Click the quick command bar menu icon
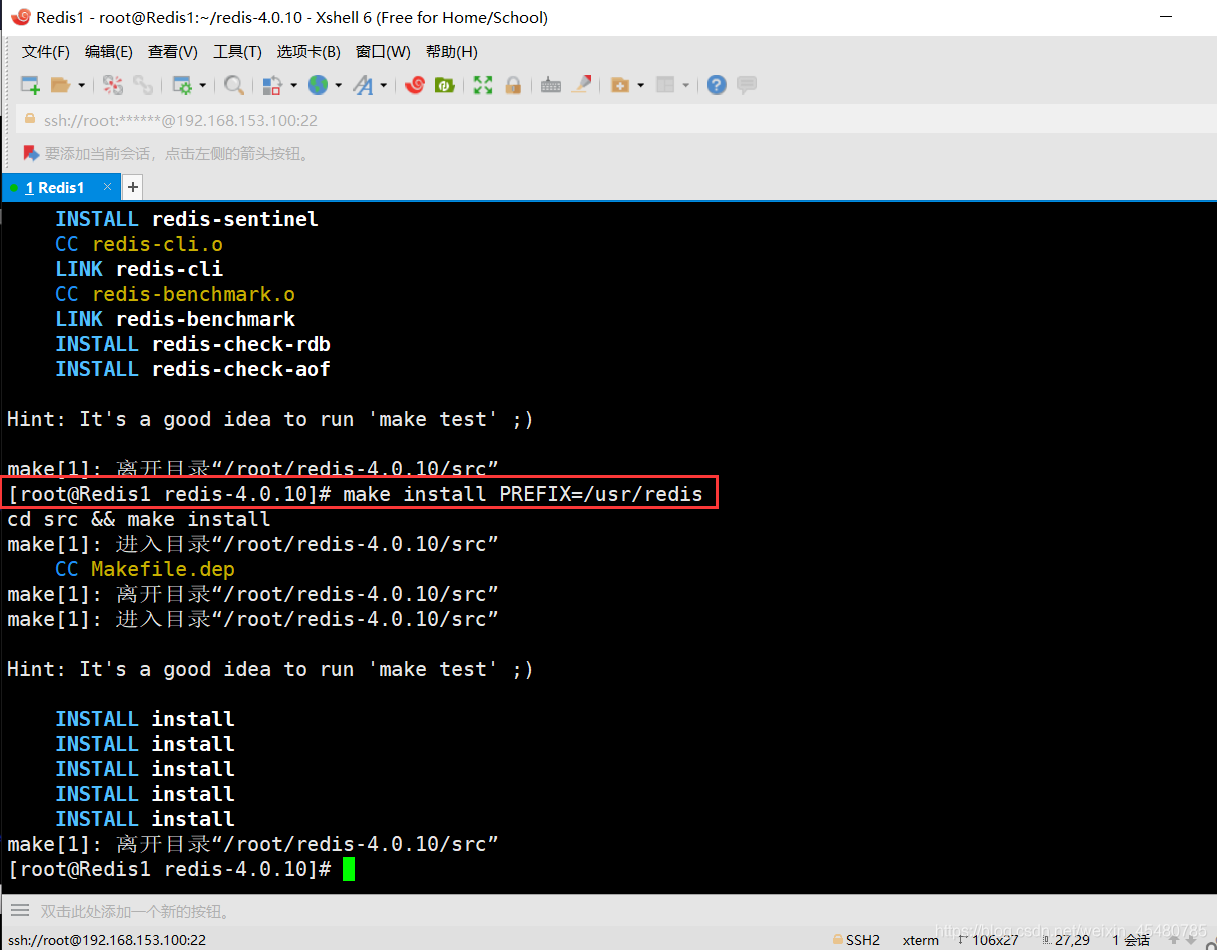The image size is (1217, 950). pos(20,911)
